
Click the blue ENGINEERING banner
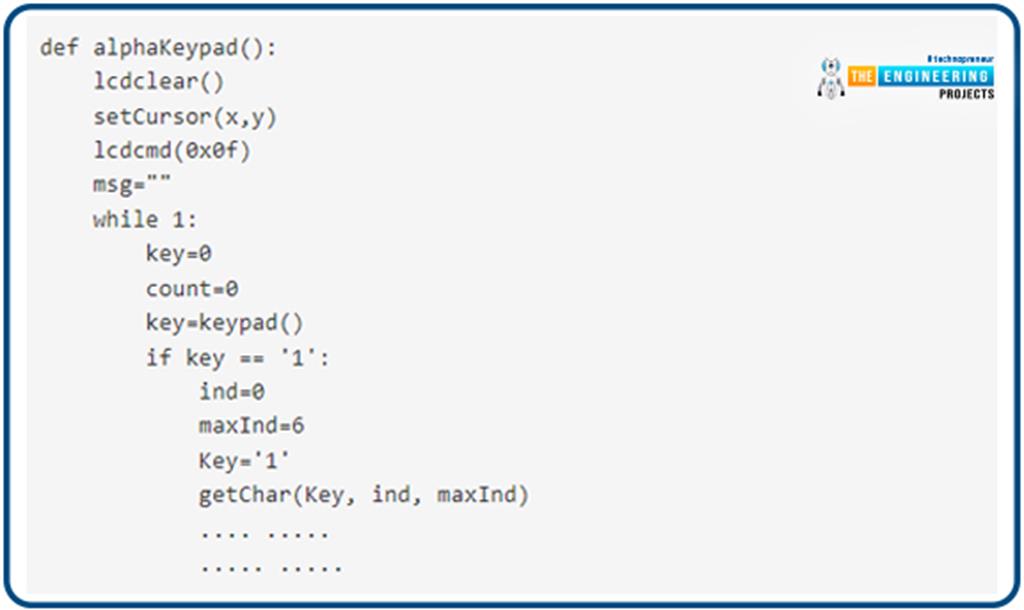[x=936, y=76]
